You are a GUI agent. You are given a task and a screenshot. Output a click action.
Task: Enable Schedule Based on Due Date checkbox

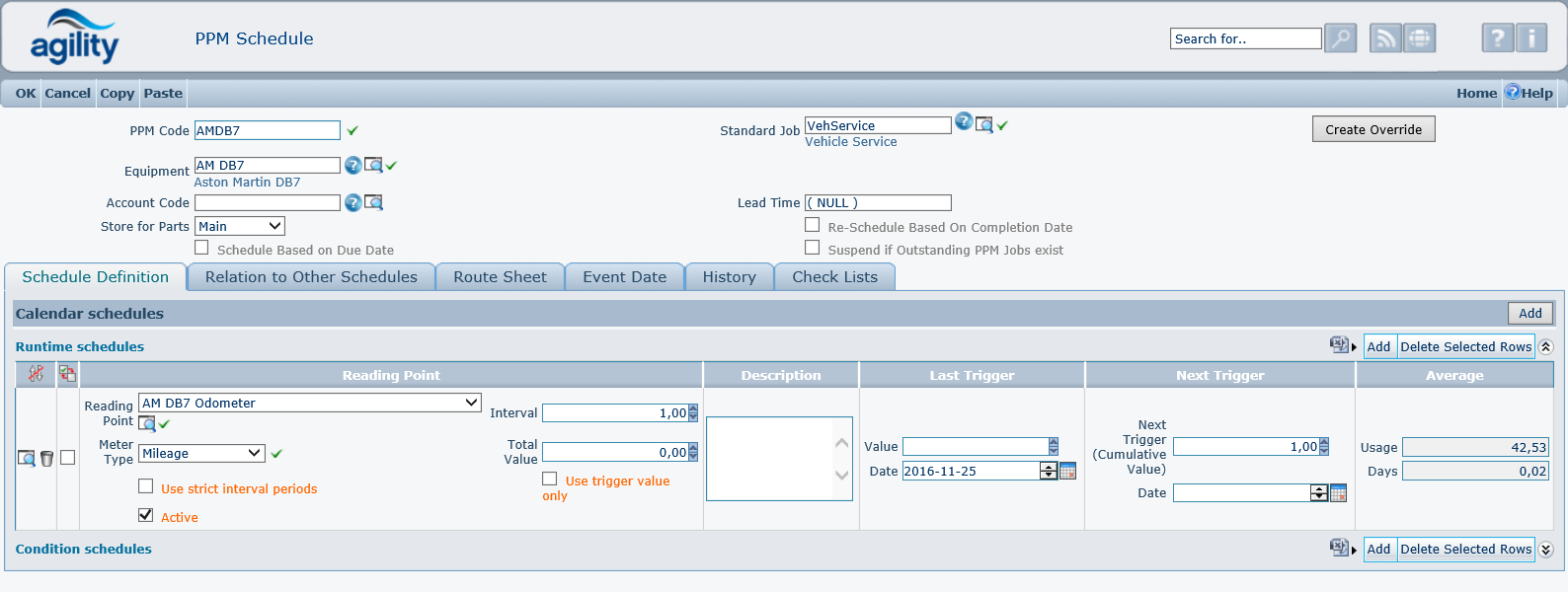coord(202,248)
